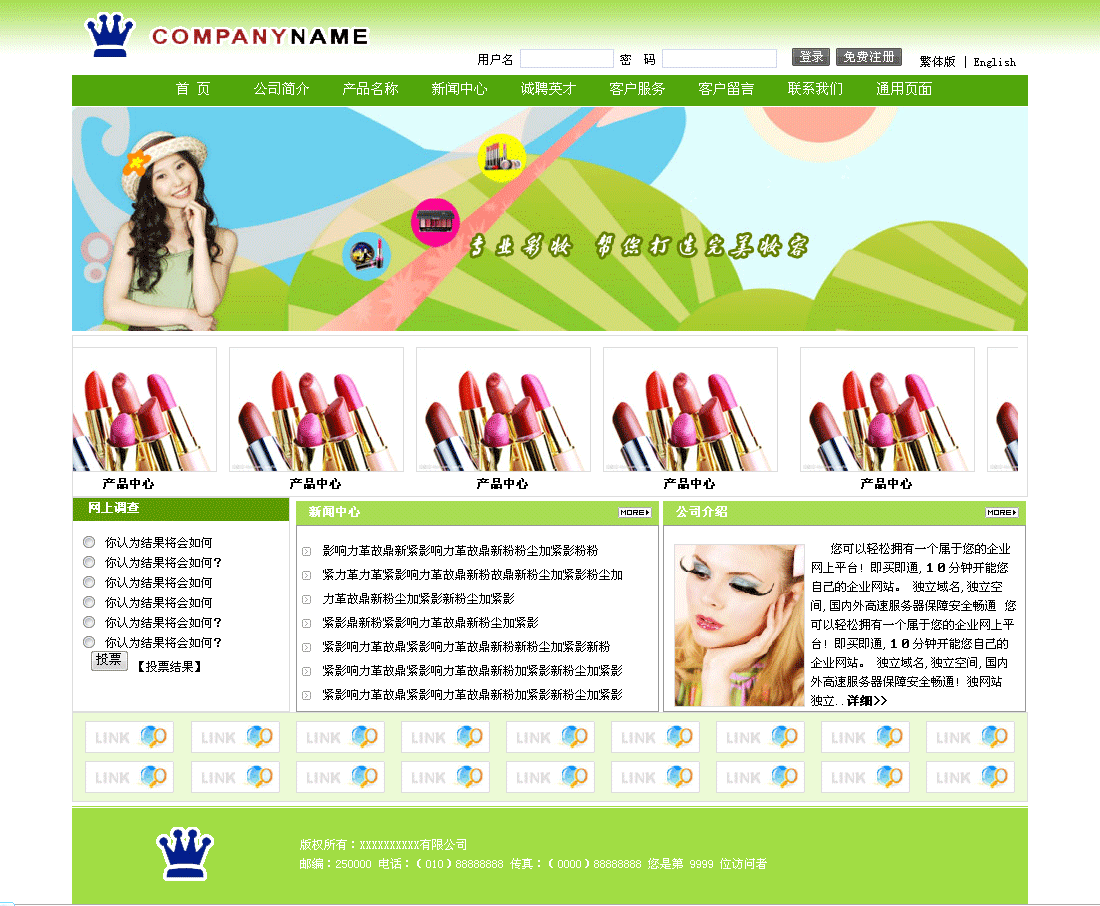Select the third survey radio option
The image size is (1100, 906).
pos(89,582)
